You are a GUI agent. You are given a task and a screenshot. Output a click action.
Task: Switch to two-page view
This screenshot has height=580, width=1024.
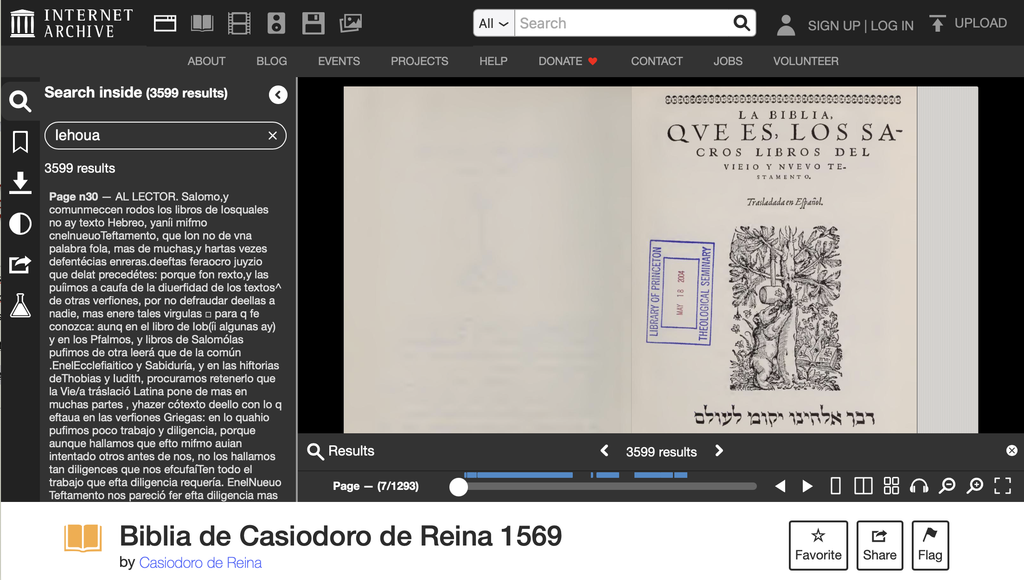point(863,486)
